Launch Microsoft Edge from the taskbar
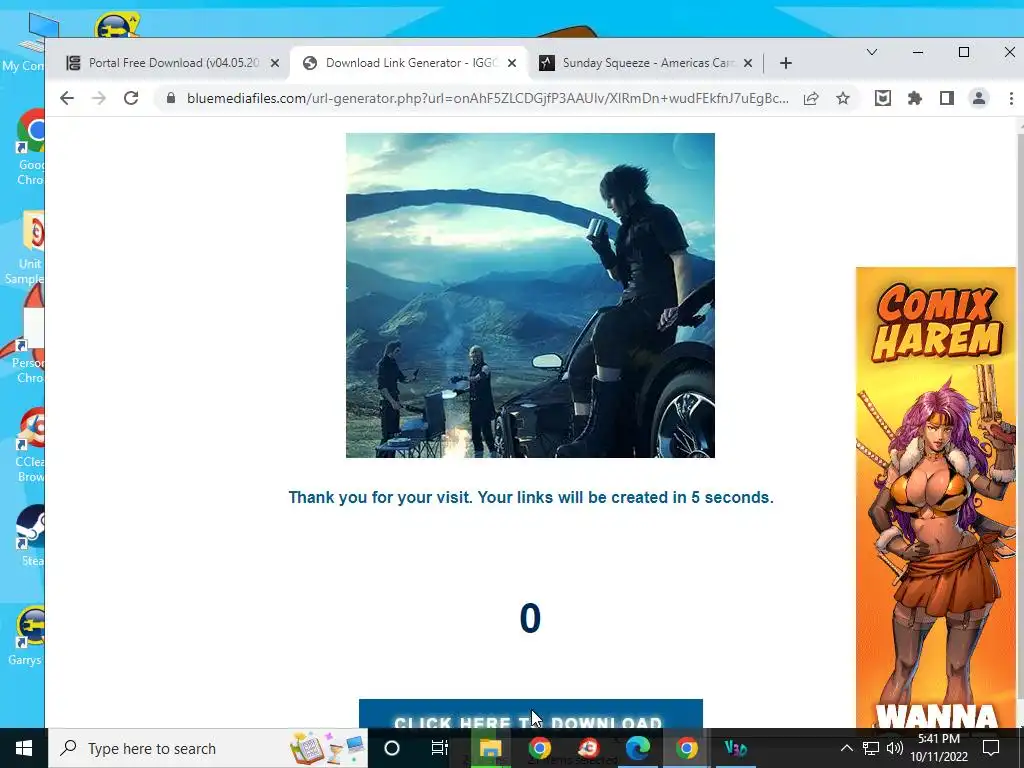This screenshot has width=1024, height=768. coord(637,748)
